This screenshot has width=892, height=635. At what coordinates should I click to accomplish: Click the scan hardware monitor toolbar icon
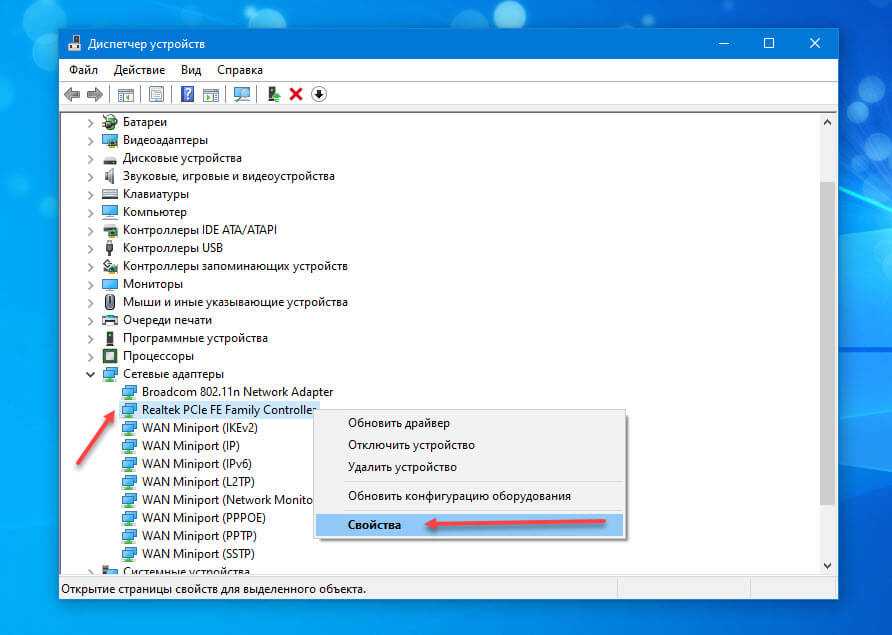point(241,94)
